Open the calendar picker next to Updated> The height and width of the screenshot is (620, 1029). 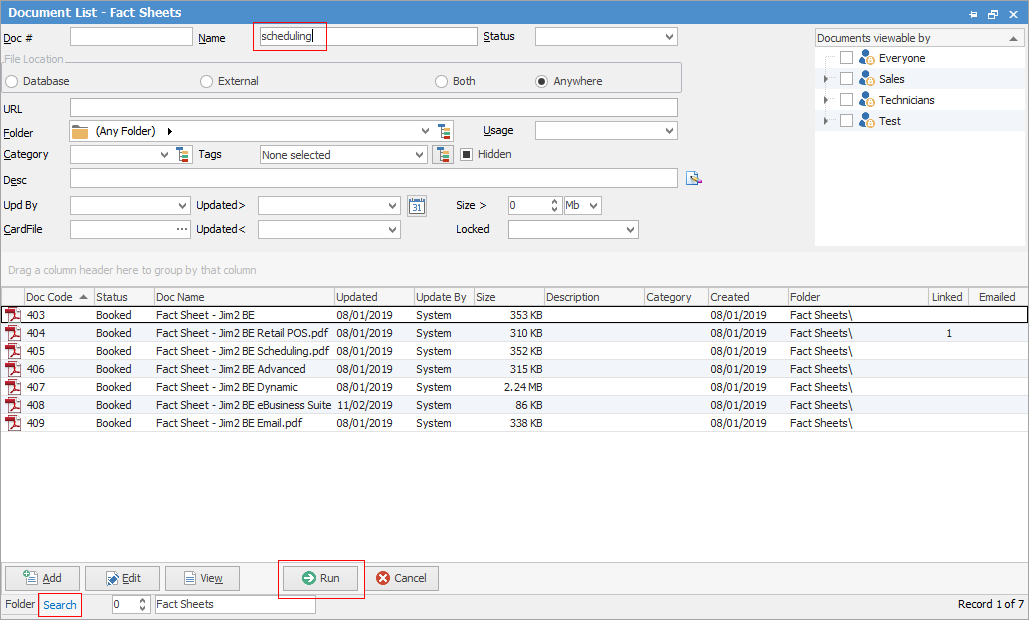click(415, 205)
